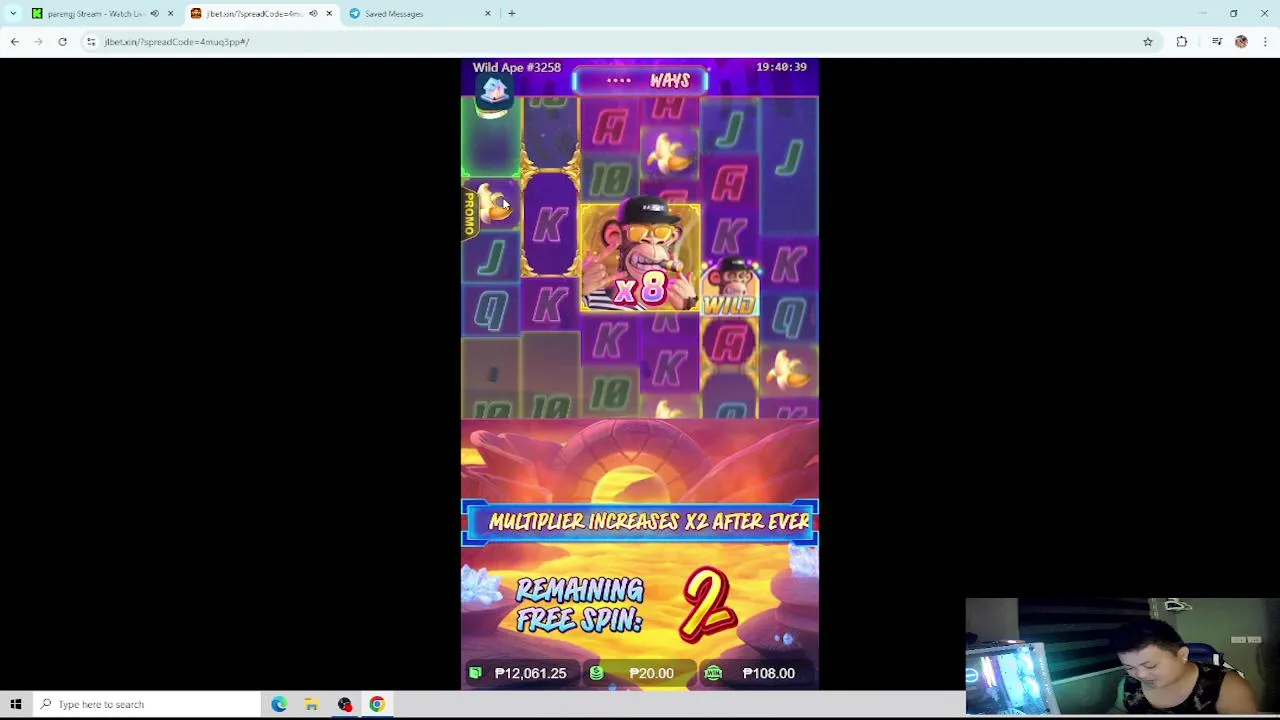Click the win amount ₱108.00

[x=768, y=673]
